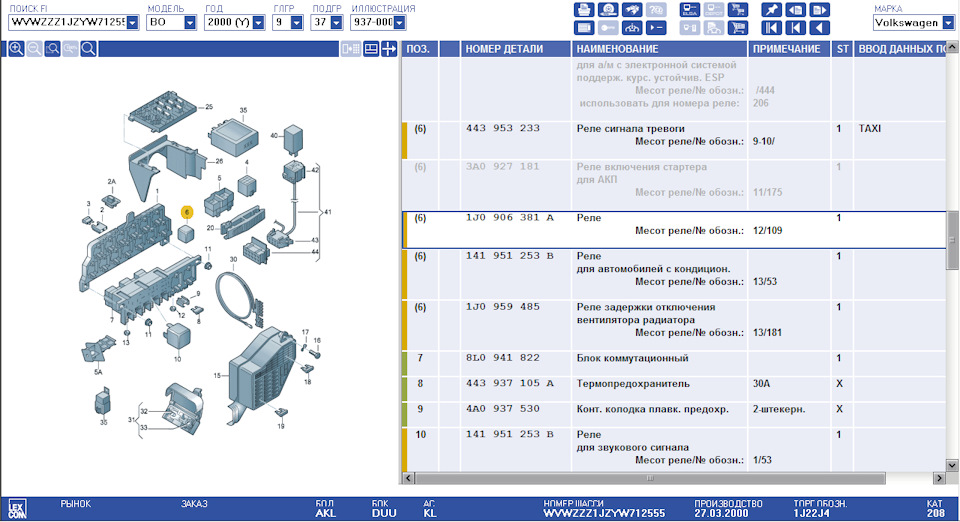
Task: Click the horizontal scrollbar thumb
Action: [x=650, y=478]
